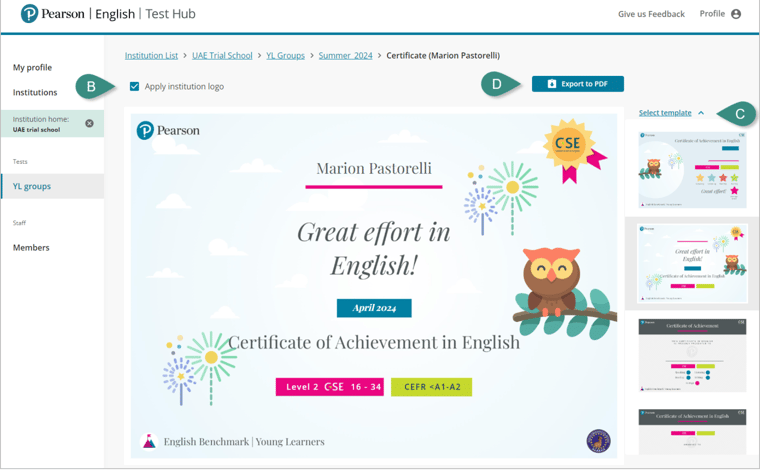The image size is (760, 470).
Task: Open Institutions in the sidebar
Action: [35, 92]
